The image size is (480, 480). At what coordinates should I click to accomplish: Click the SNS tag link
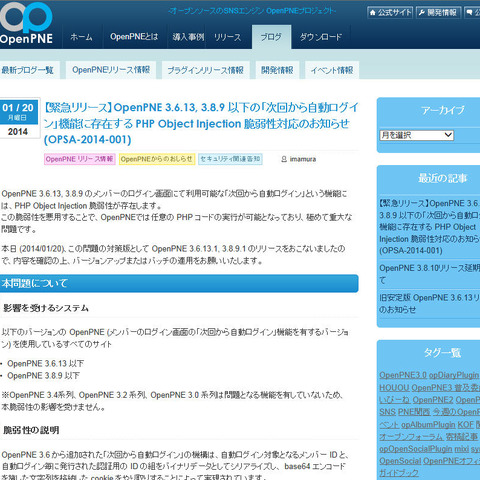(387, 412)
